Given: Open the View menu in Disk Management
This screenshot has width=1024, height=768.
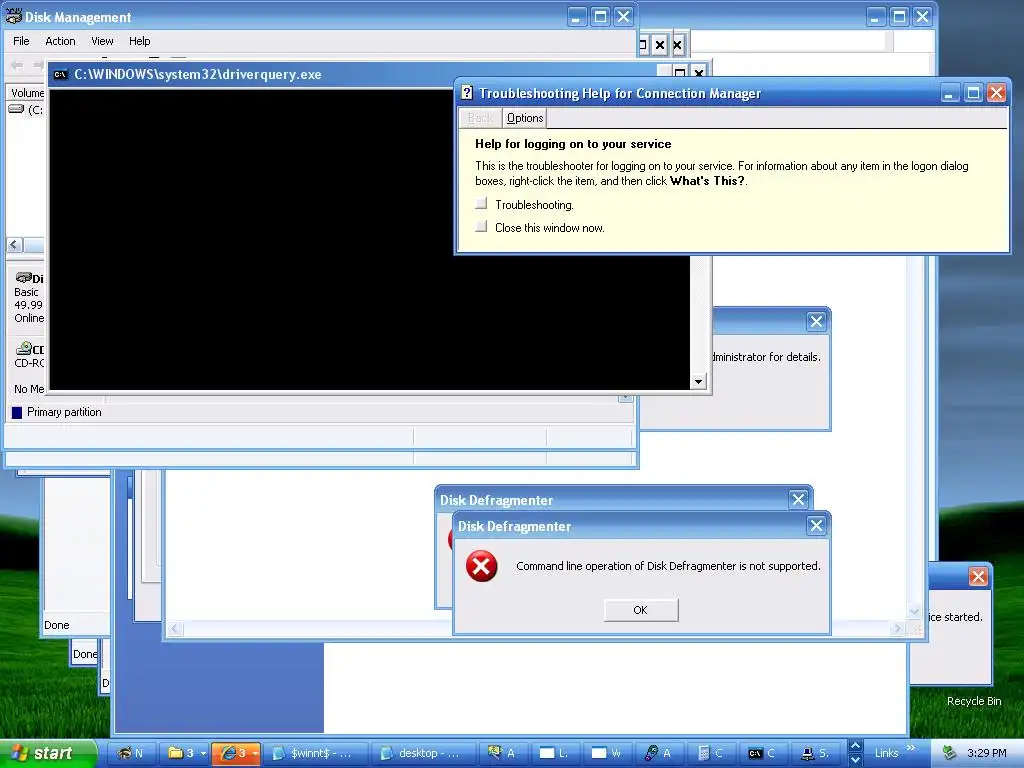Looking at the screenshot, I should point(102,41).
